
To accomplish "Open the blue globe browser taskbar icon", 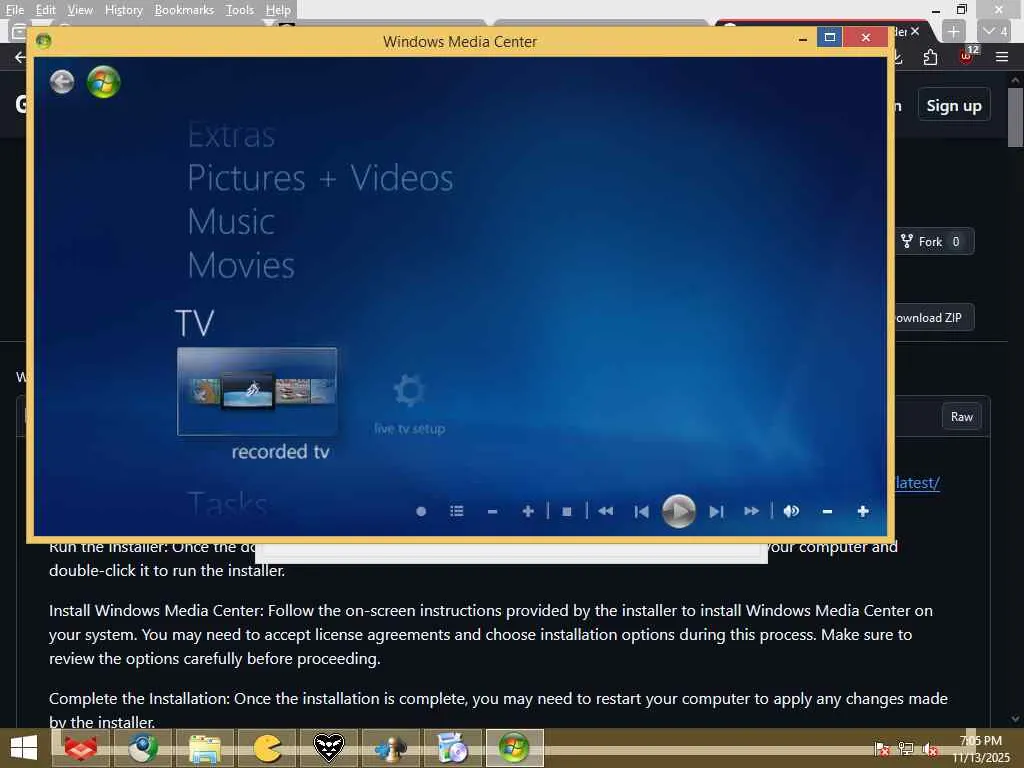I will pyautogui.click(x=142, y=748).
